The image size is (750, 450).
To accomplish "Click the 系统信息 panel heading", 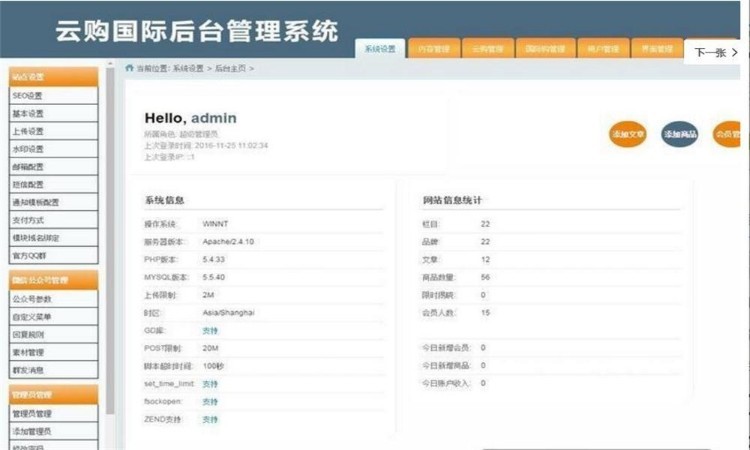I will (165, 200).
